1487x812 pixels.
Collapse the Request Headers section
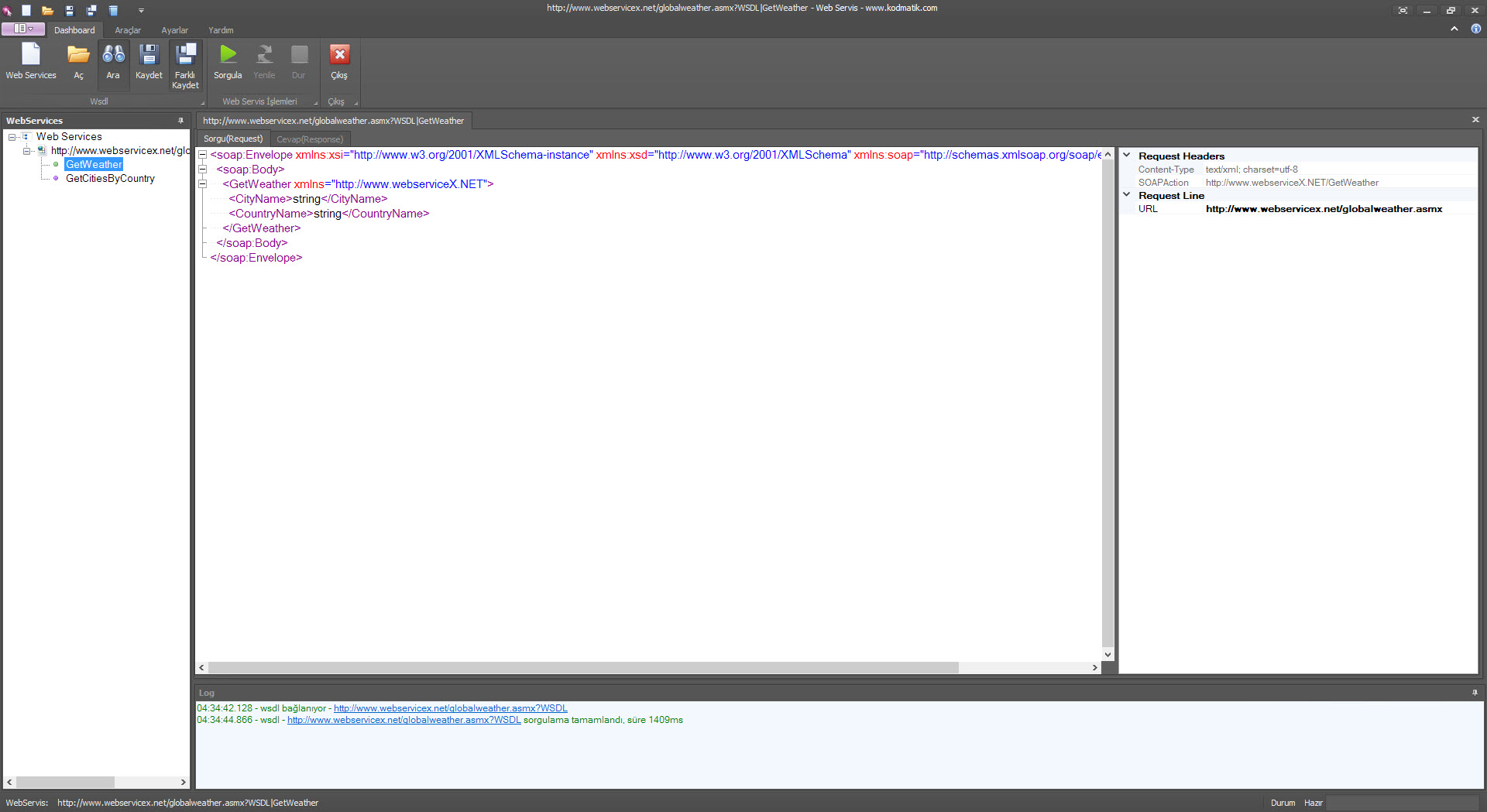click(1127, 156)
